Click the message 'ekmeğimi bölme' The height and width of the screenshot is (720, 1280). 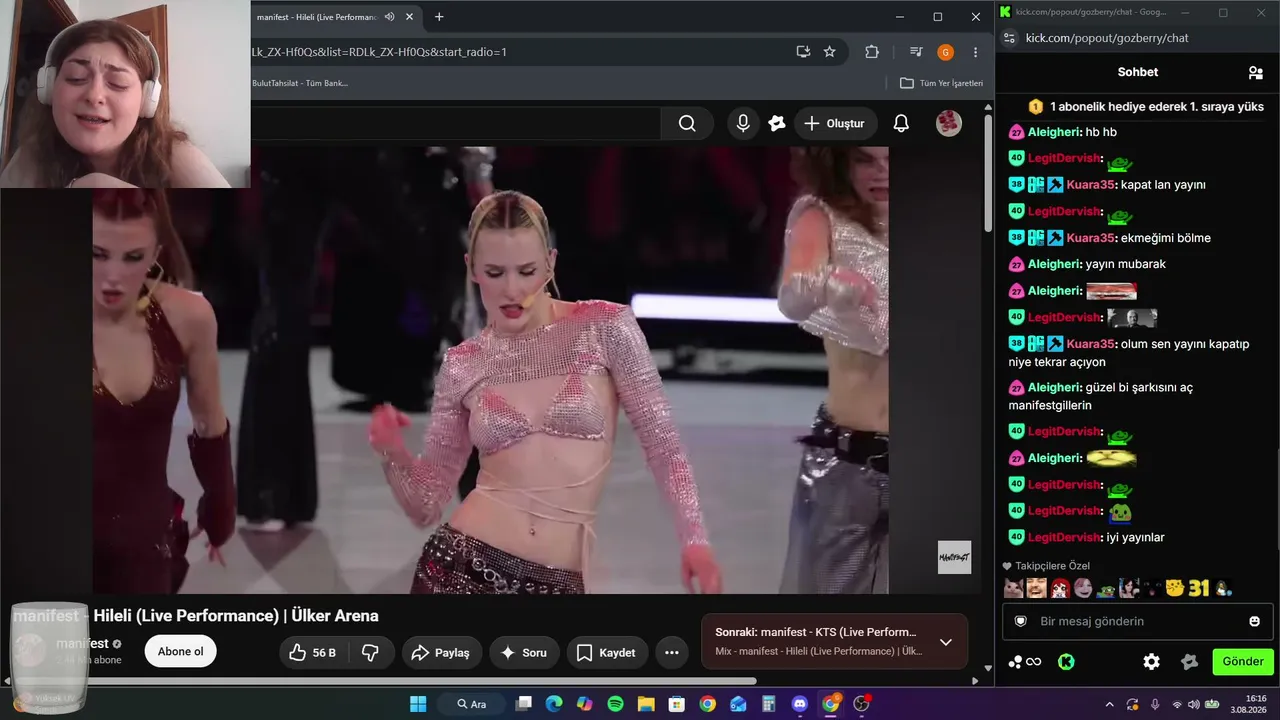pos(1166,238)
